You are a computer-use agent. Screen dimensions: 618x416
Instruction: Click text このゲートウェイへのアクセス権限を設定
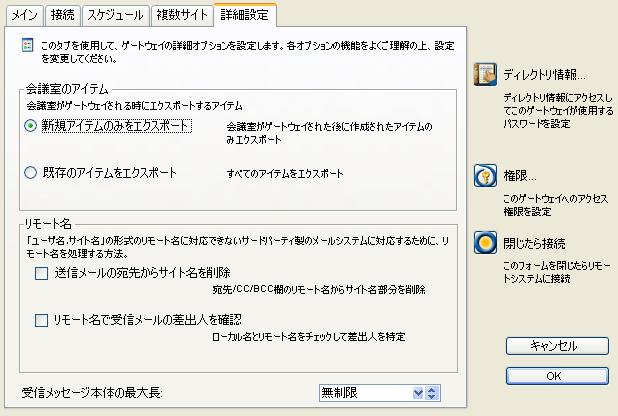[x=556, y=205]
